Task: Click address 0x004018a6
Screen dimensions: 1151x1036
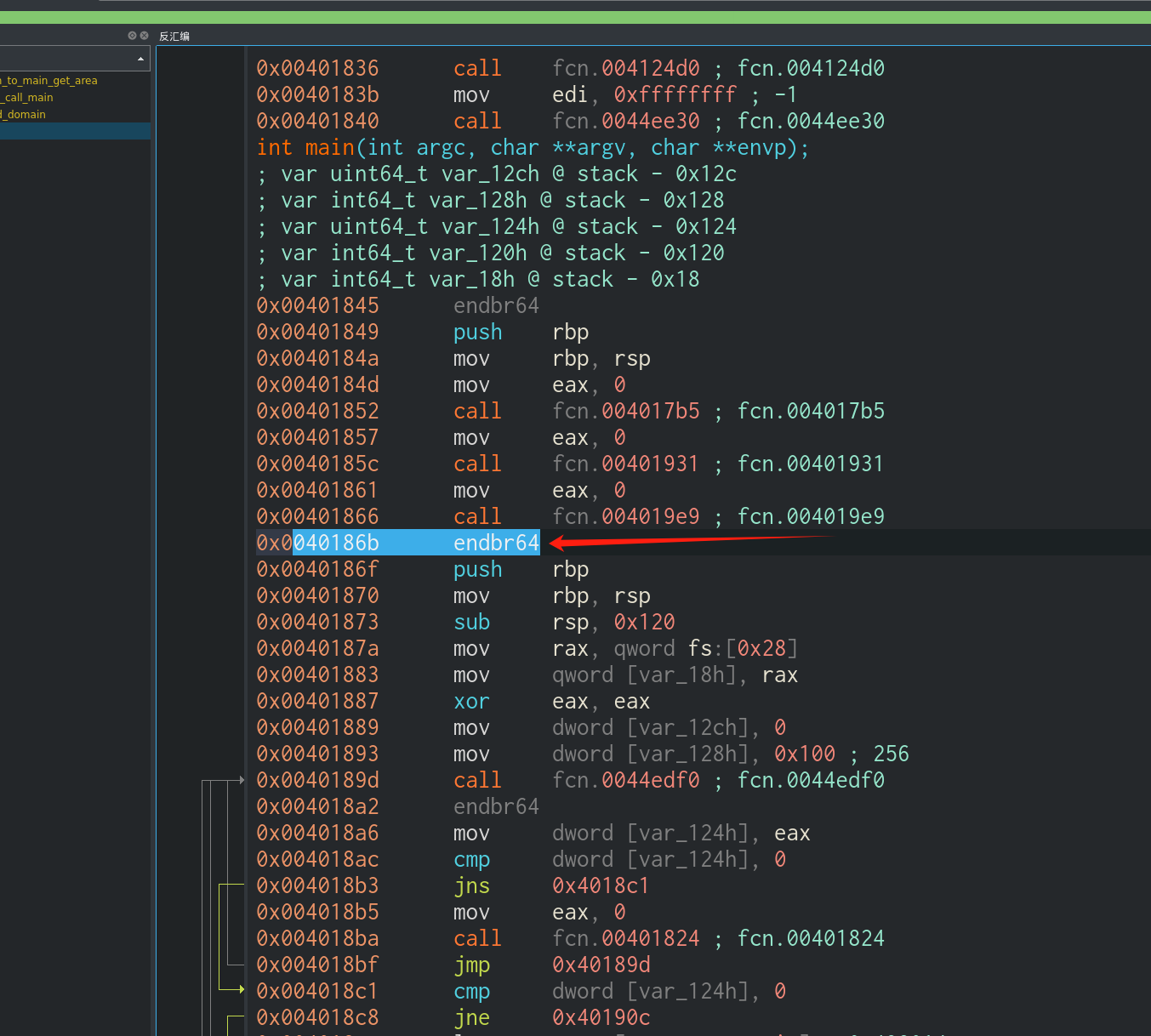Action: point(318,833)
